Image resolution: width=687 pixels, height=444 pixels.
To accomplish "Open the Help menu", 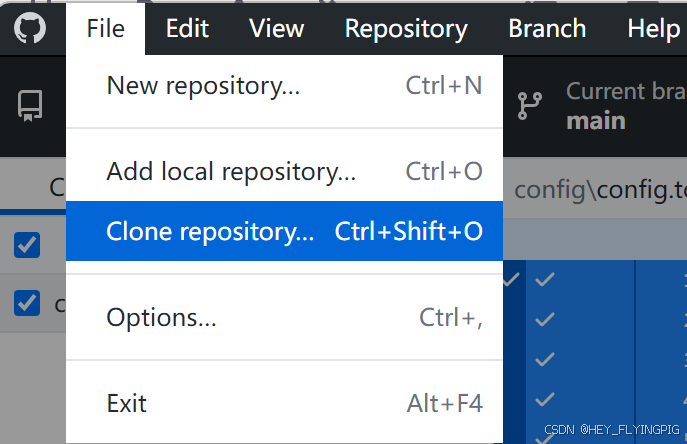I will [x=652, y=28].
